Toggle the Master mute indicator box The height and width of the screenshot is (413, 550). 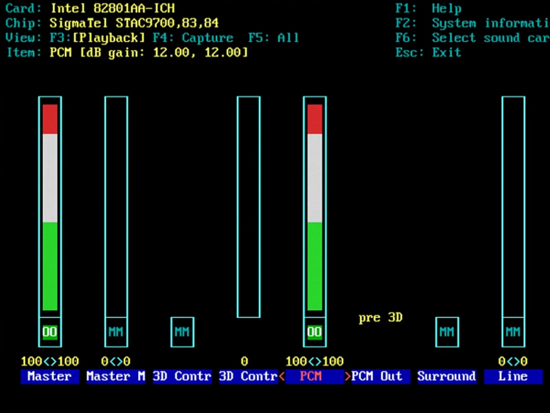point(50,332)
